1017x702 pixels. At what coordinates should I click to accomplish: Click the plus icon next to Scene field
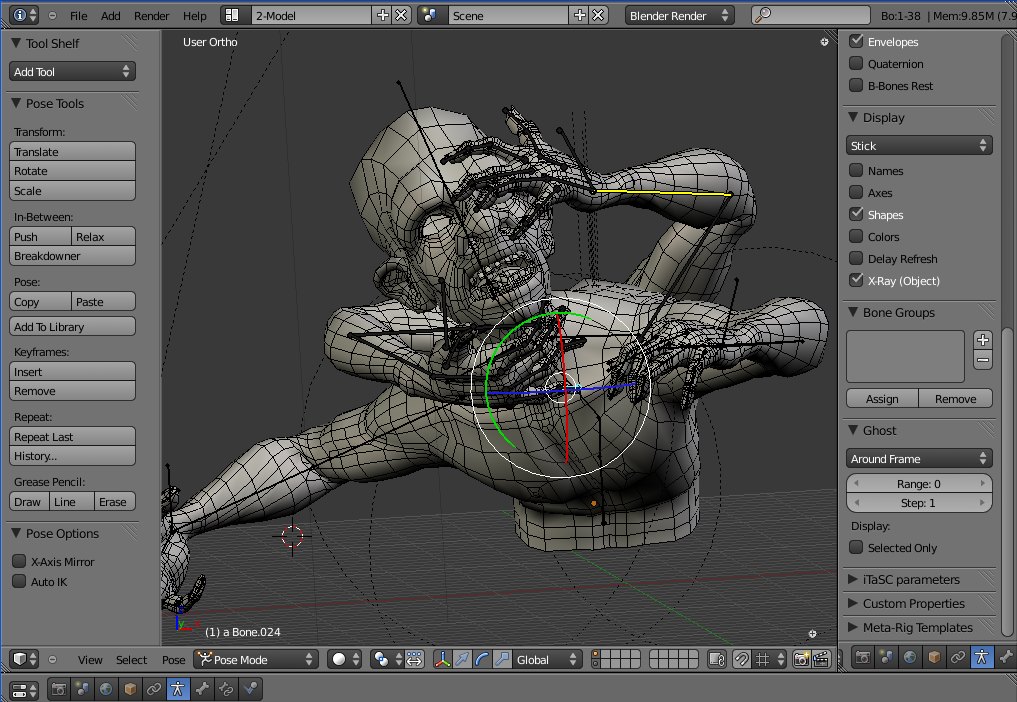(579, 15)
